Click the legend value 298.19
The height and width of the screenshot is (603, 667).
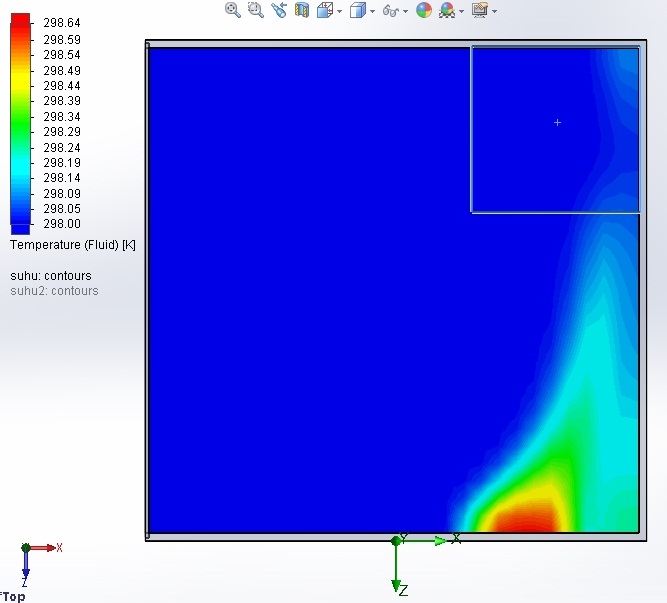[x=62, y=163]
